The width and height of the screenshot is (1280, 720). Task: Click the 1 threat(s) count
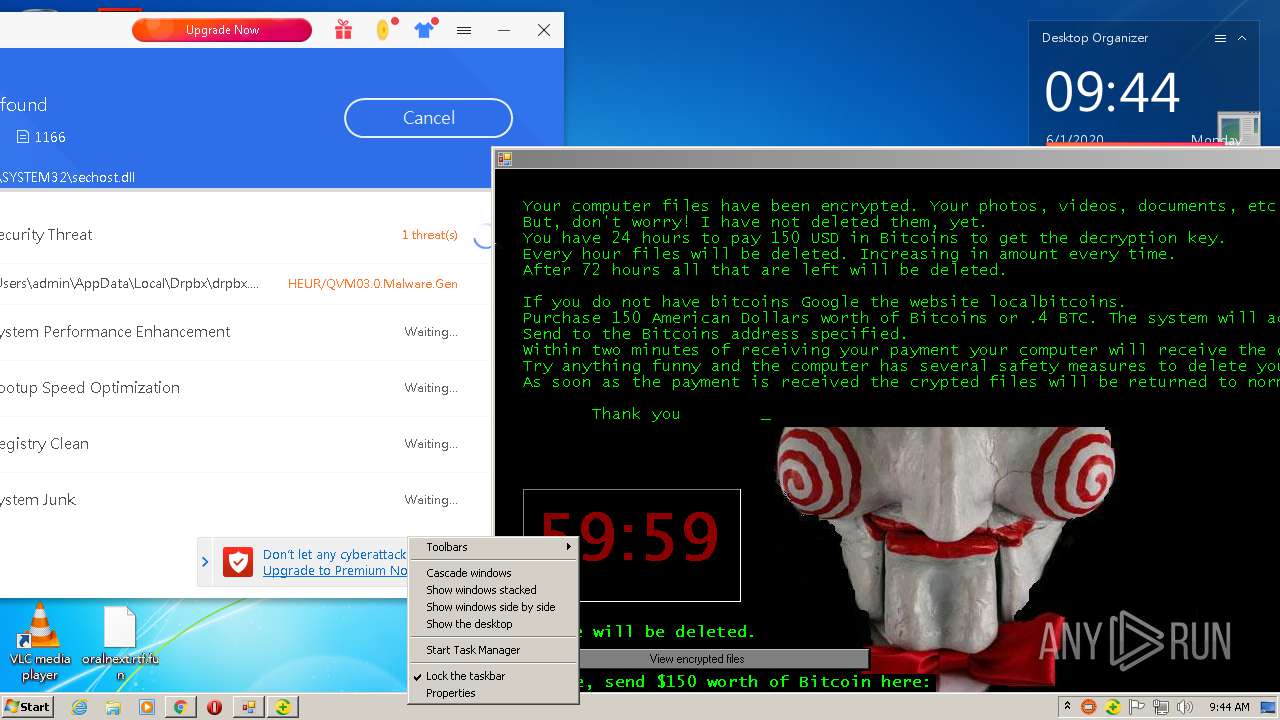[x=430, y=235]
